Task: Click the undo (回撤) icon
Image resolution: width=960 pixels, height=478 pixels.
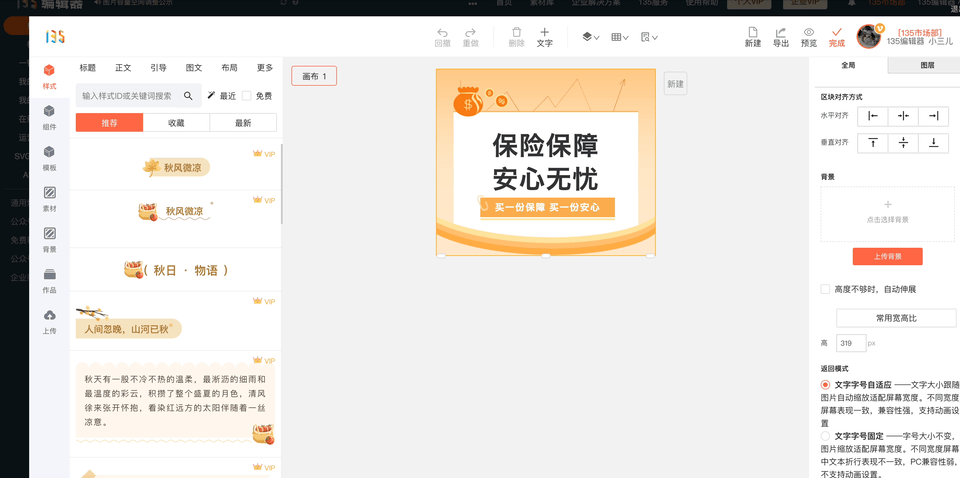Action: tap(443, 33)
